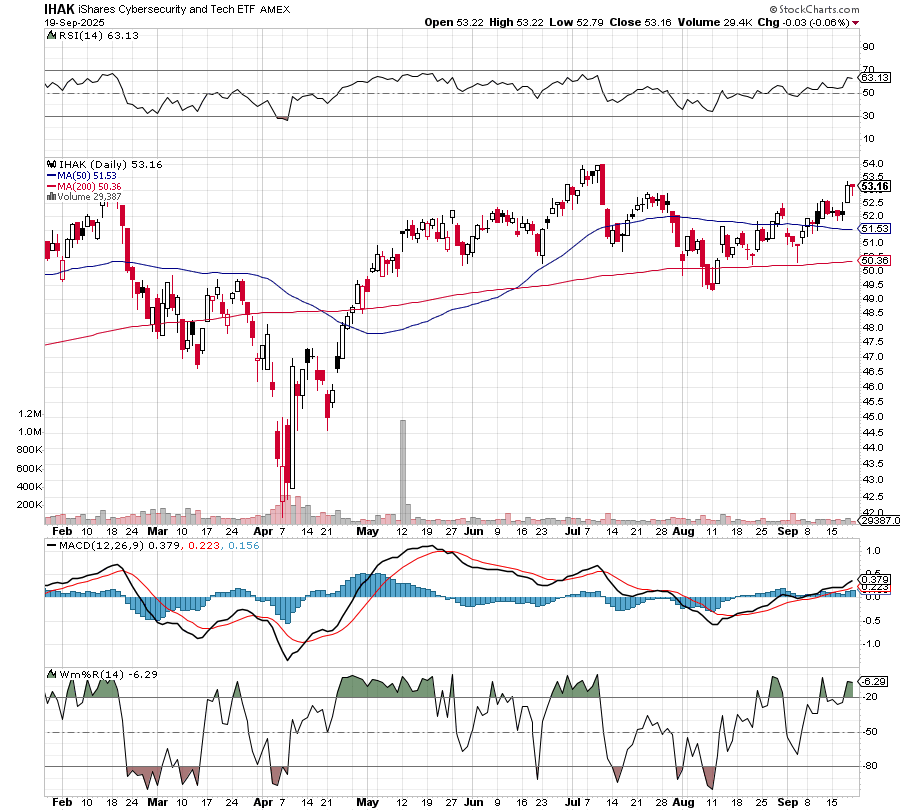Click the StockCharts.com watermark logo text

pos(814,9)
